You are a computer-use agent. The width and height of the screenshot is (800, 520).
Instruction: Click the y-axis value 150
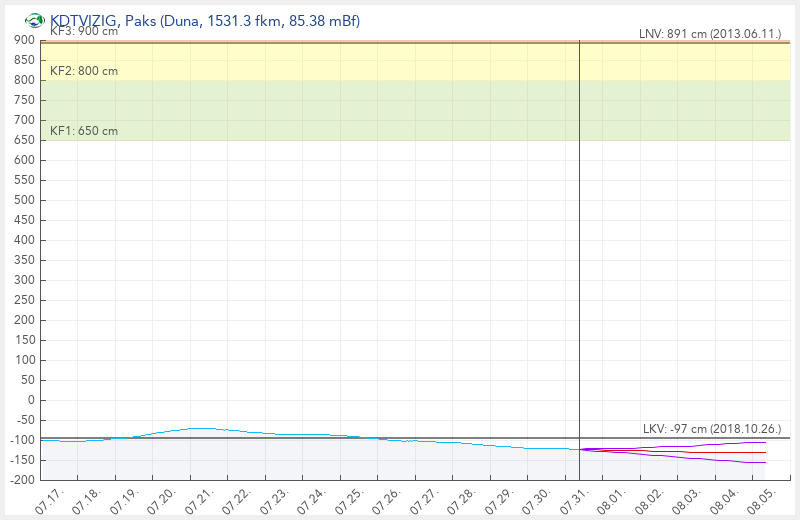[x=24, y=340]
